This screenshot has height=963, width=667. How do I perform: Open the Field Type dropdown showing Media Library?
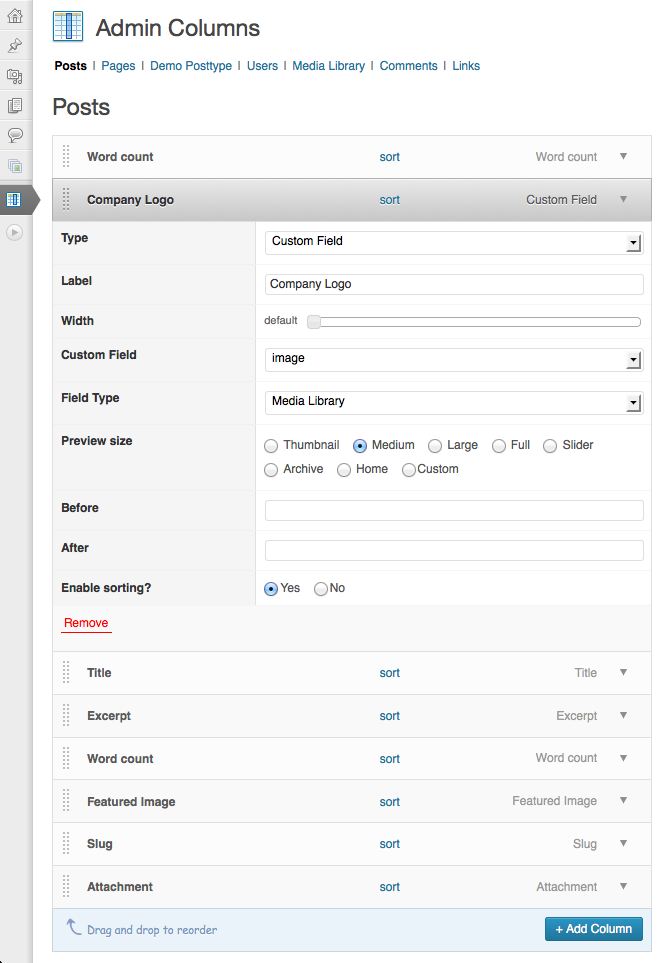point(454,402)
